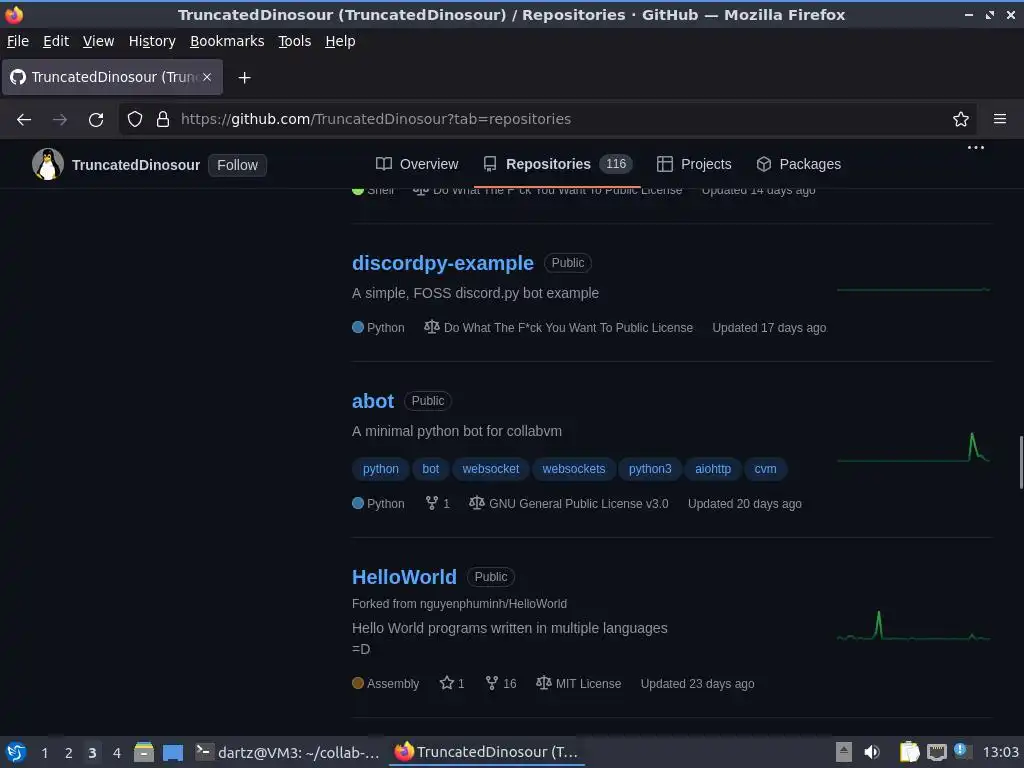Click the GNU General Public License v3.0 text
This screenshot has height=768, width=1024.
(x=579, y=504)
